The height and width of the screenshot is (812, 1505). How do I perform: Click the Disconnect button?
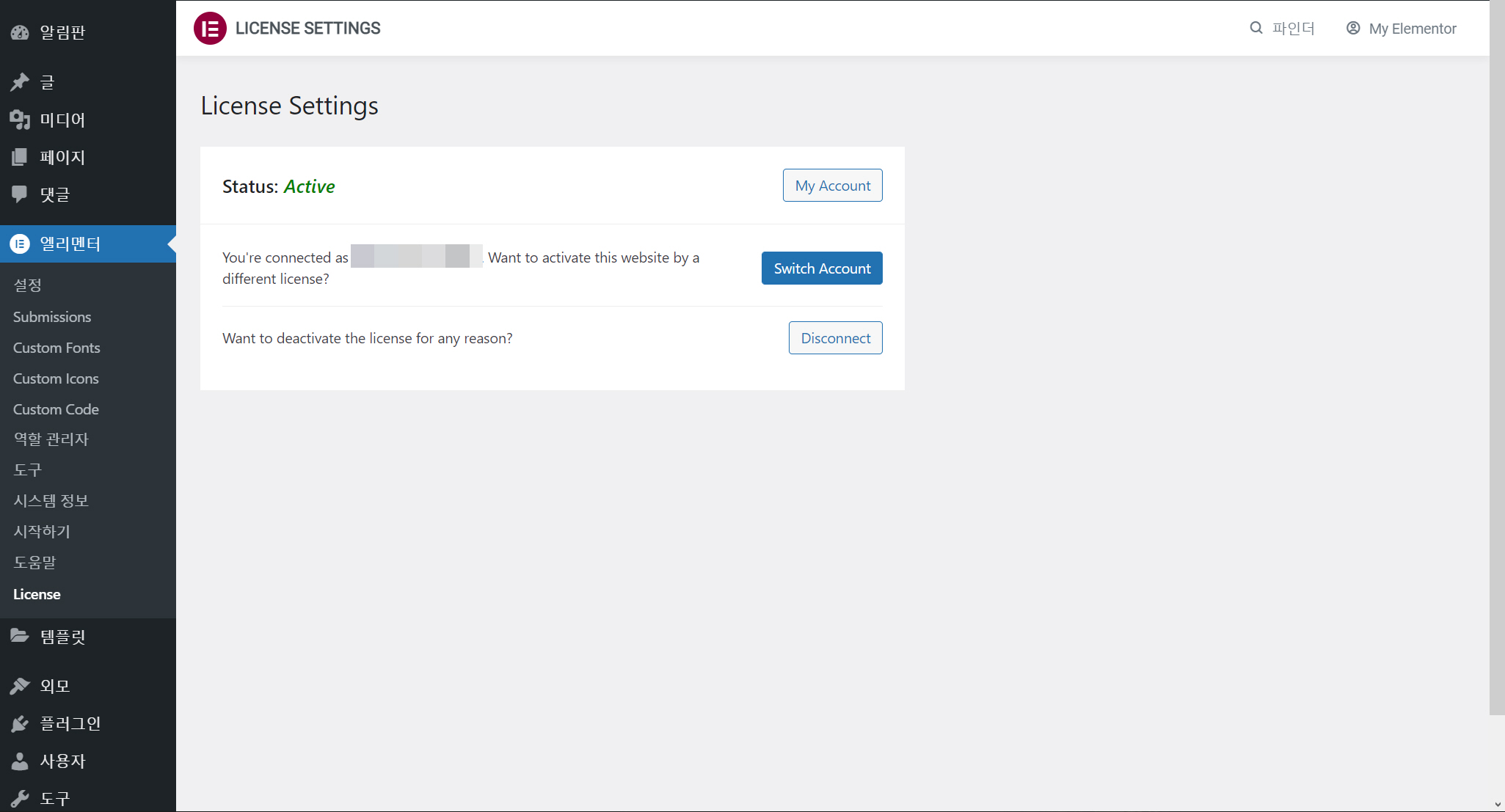(835, 338)
